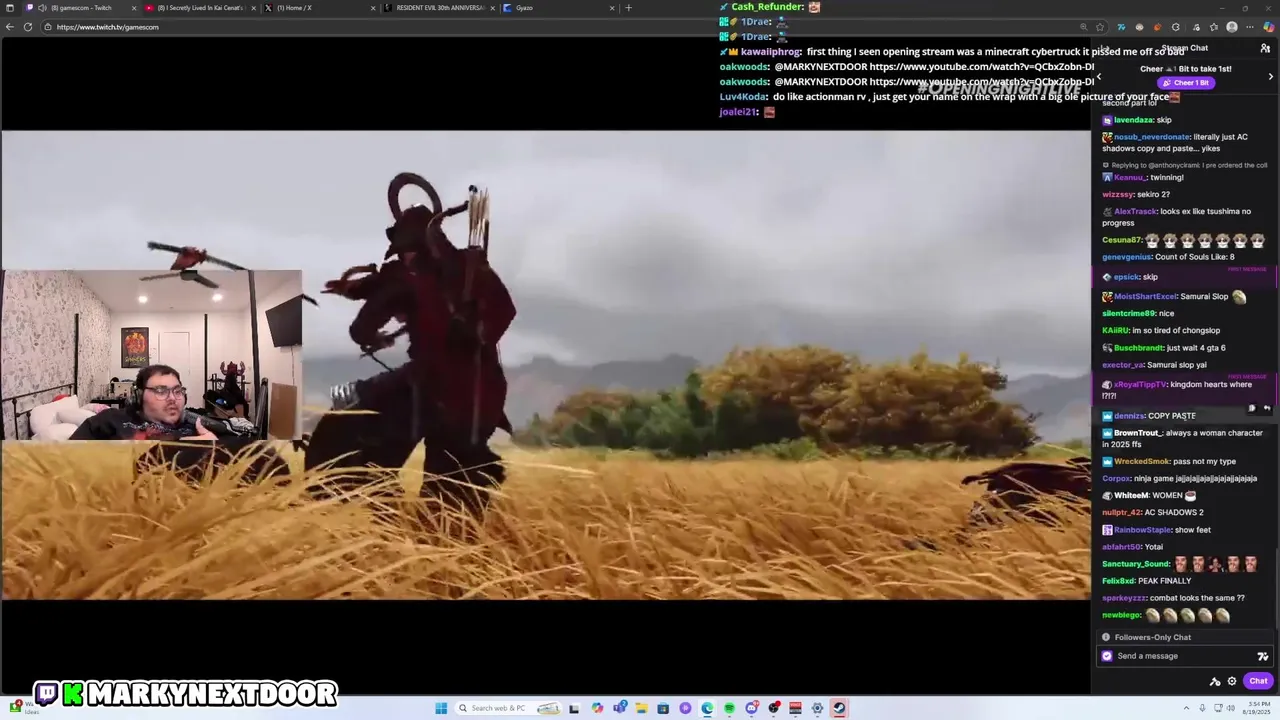Open Microsoft Edge from the taskbar
The width and height of the screenshot is (1280, 720).
[707, 708]
